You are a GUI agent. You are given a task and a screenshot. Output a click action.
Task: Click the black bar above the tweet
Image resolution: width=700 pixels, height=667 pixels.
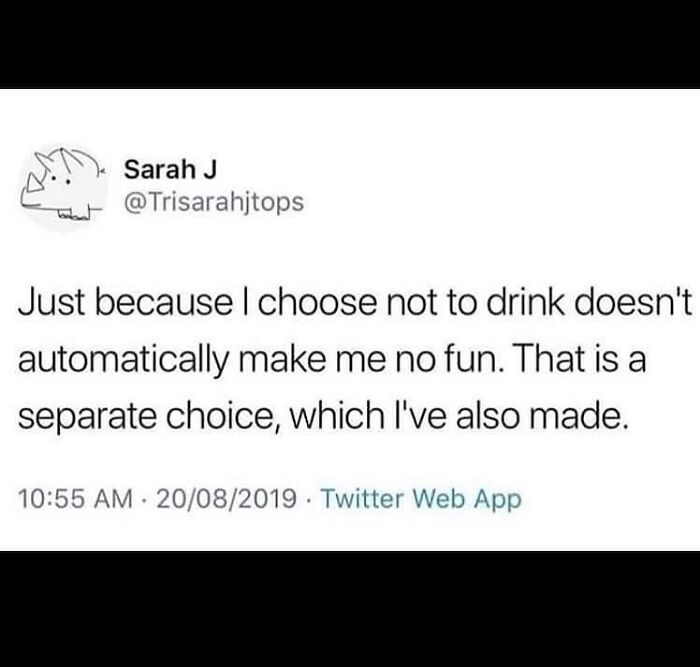click(x=350, y=44)
